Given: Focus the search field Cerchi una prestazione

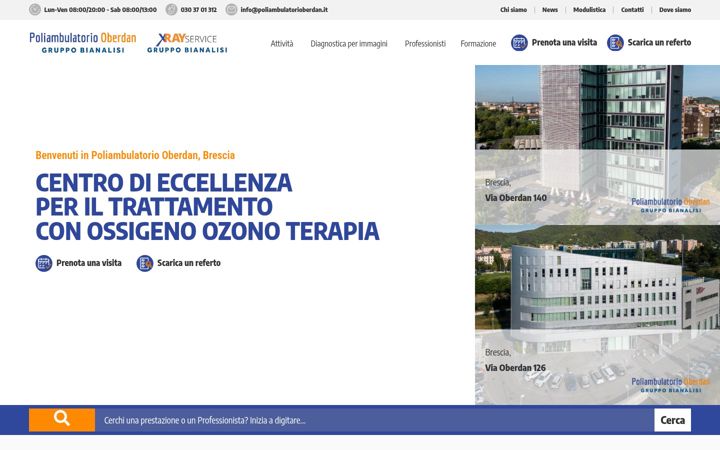Looking at the screenshot, I should (374, 420).
